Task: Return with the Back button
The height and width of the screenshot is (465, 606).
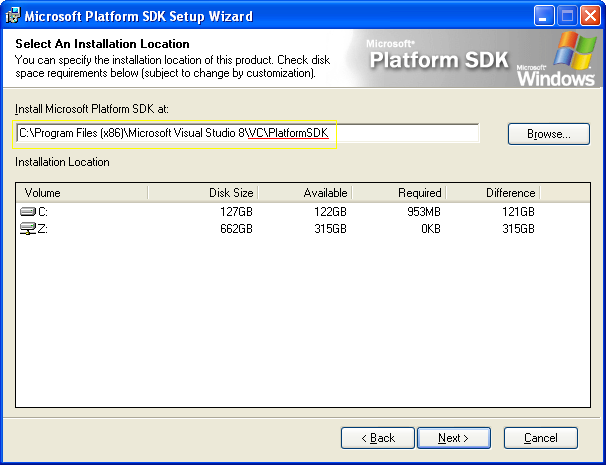Action: point(378,438)
